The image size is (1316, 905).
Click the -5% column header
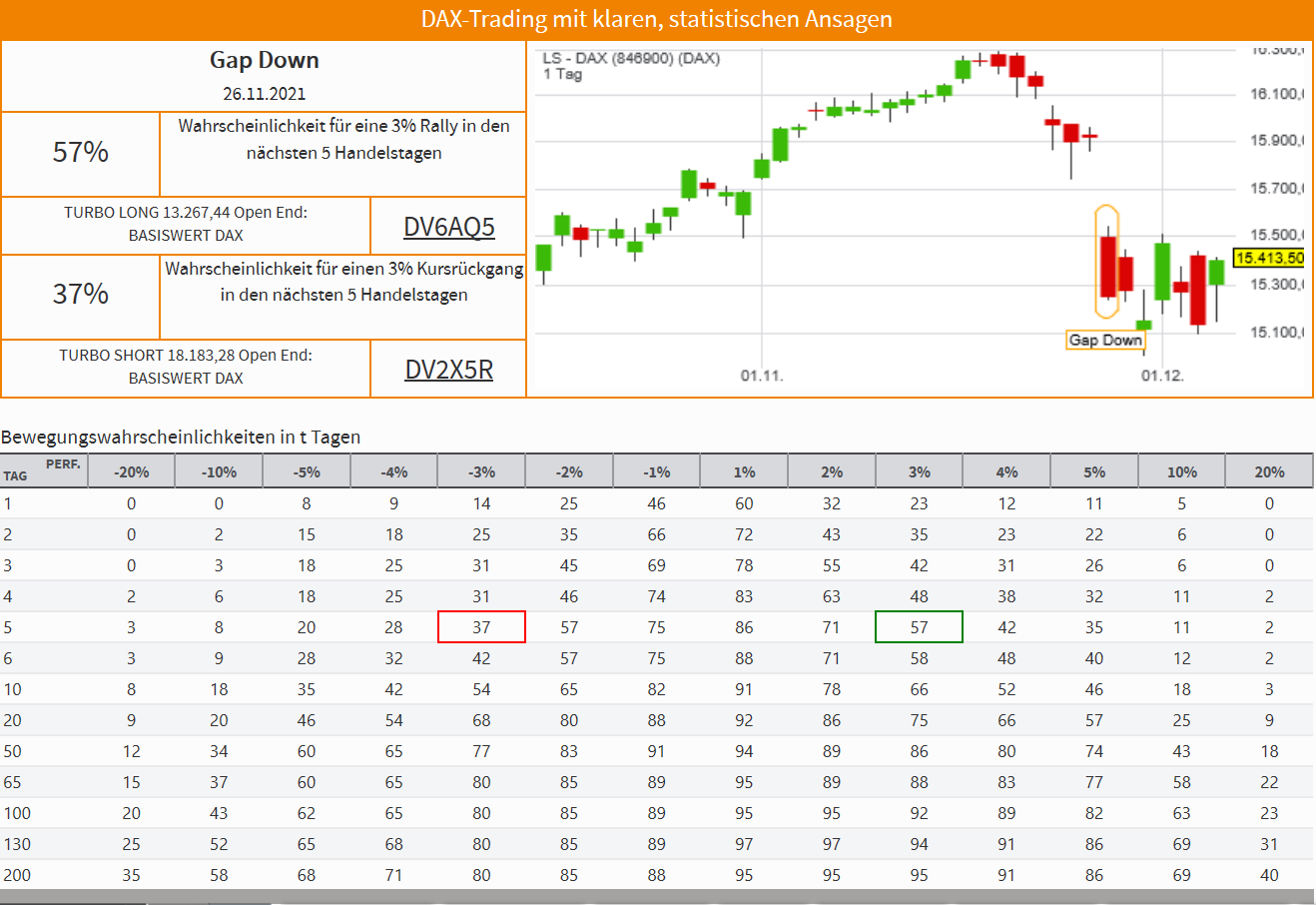(307, 472)
